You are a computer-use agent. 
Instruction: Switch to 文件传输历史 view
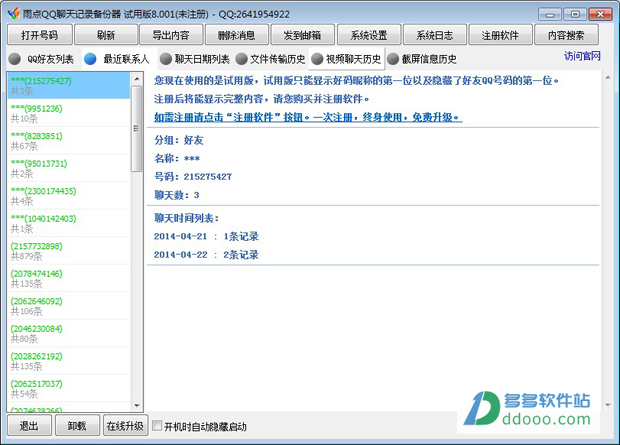(x=270, y=59)
